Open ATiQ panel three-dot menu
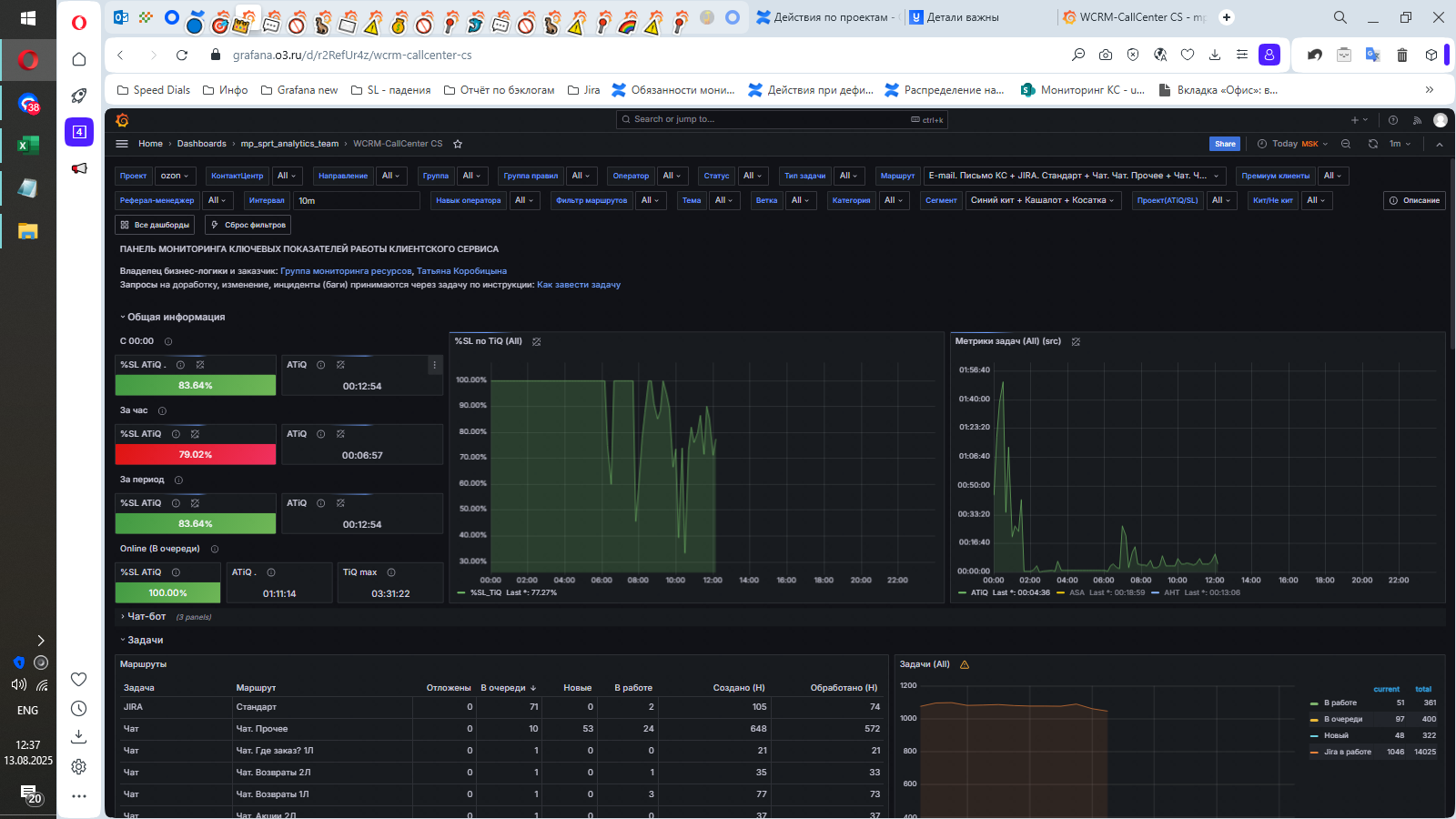Image resolution: width=1456 pixels, height=819 pixels. (x=434, y=365)
